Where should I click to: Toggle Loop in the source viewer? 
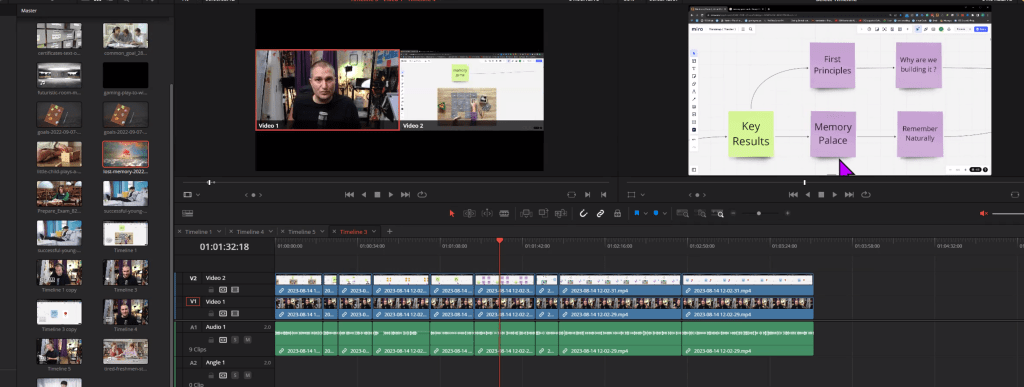click(422, 194)
